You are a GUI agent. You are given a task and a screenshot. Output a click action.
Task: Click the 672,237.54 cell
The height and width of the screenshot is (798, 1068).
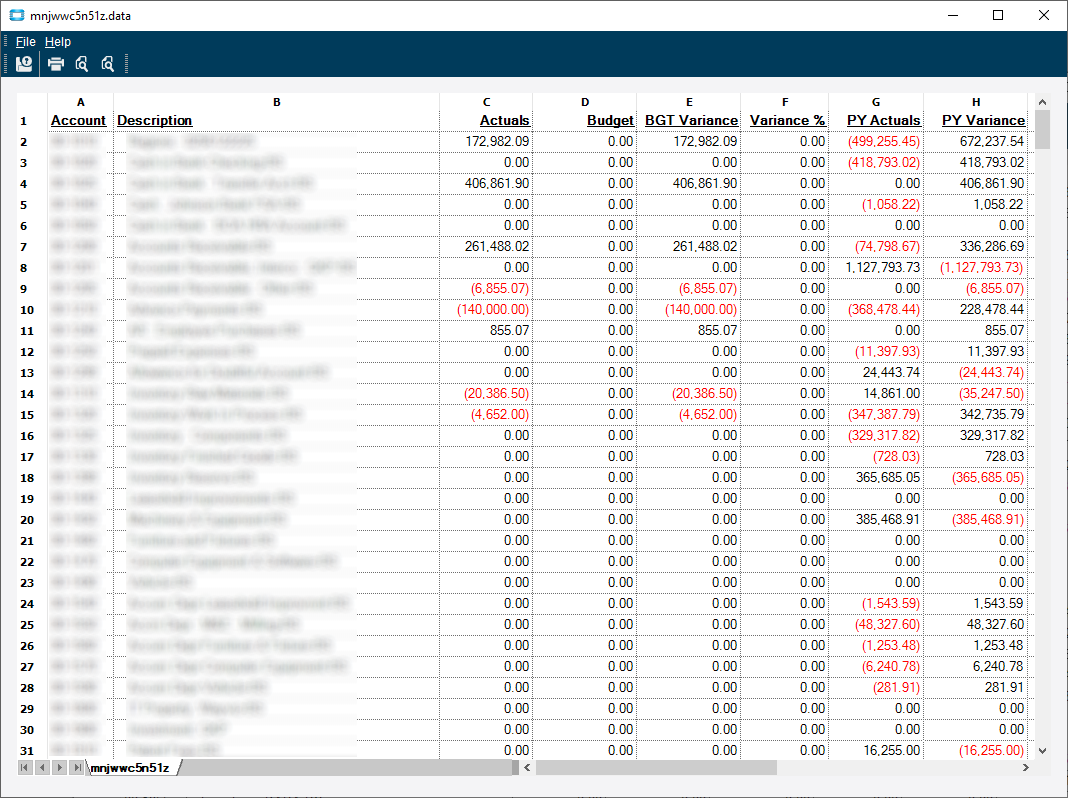pyautogui.click(x=975, y=142)
